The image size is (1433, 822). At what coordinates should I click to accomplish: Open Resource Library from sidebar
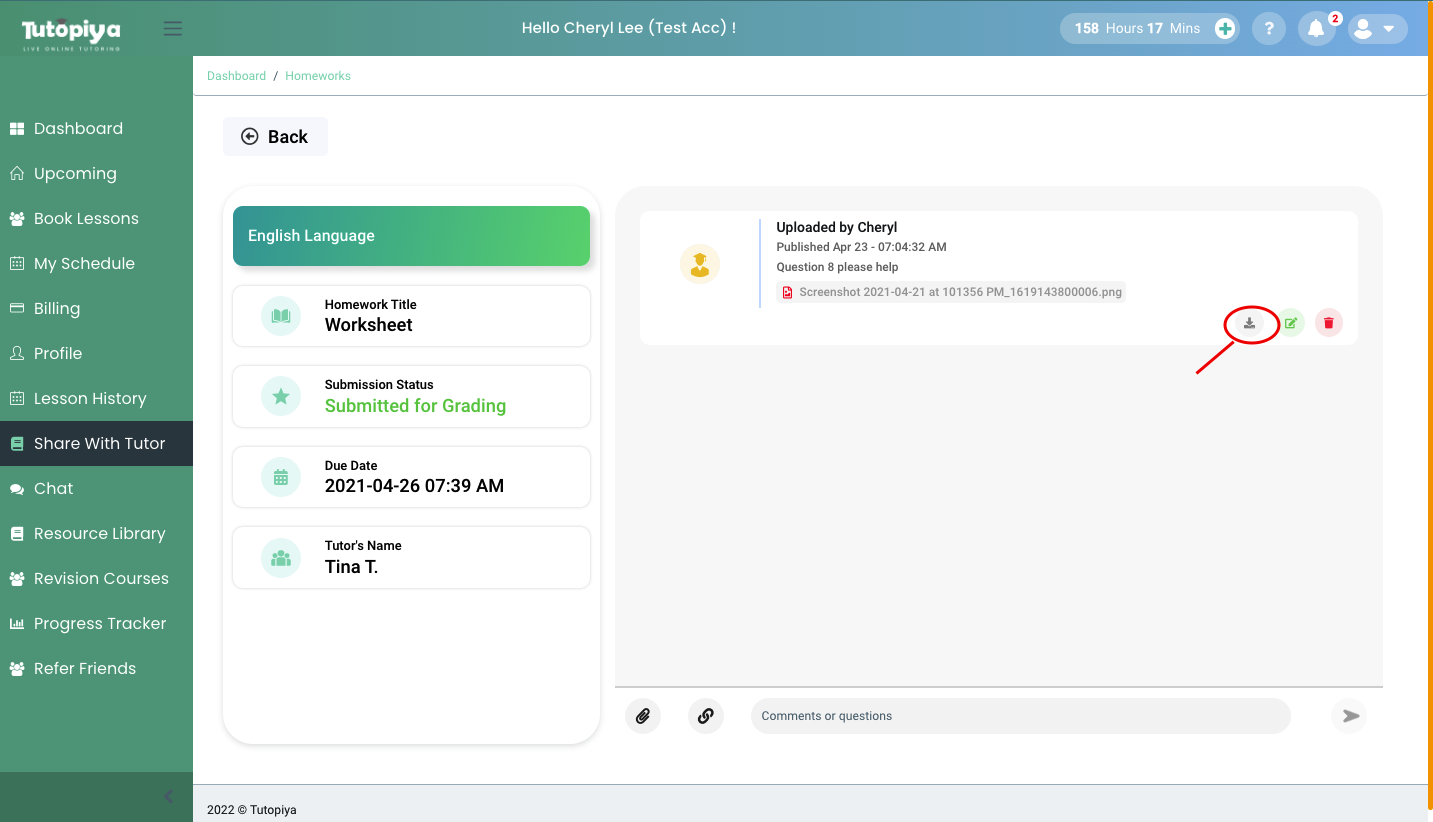99,534
